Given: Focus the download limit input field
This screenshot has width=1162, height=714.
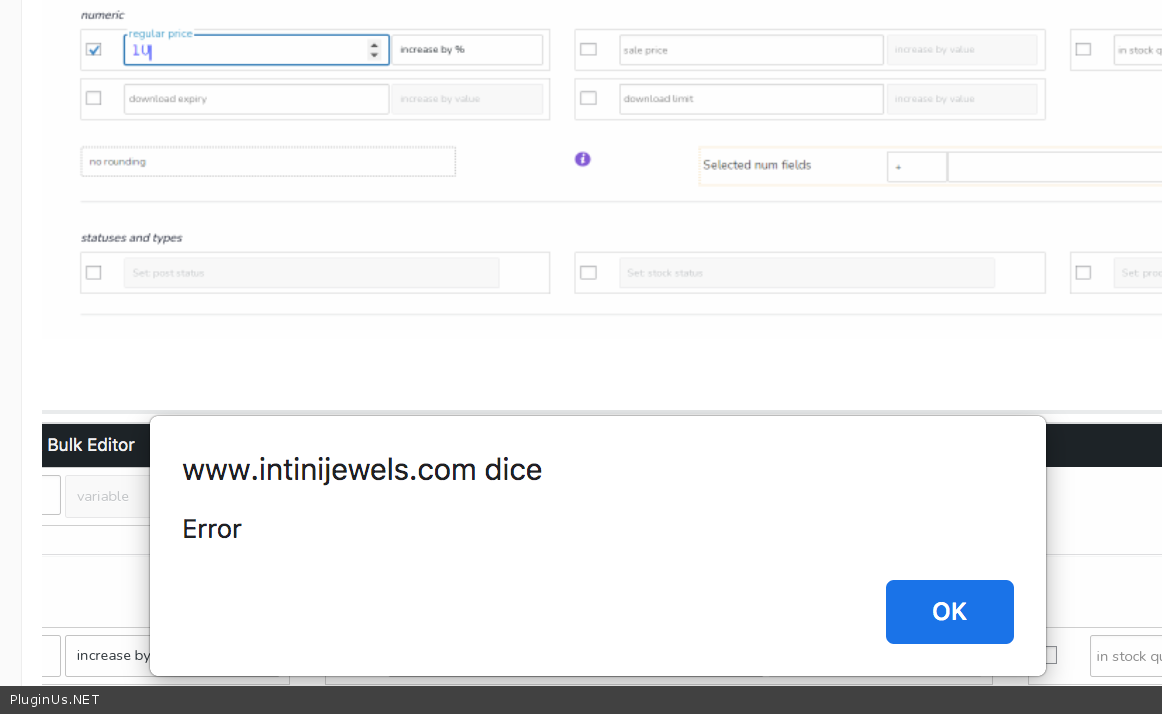Looking at the screenshot, I should pyautogui.click(x=750, y=99).
